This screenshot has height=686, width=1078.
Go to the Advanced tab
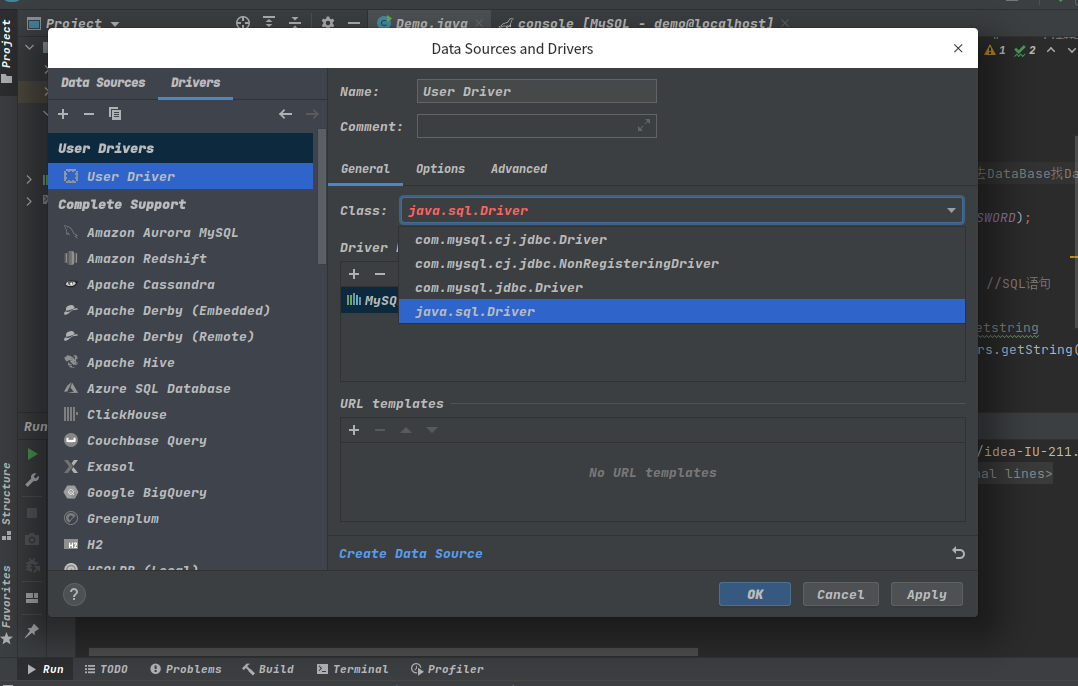519,169
